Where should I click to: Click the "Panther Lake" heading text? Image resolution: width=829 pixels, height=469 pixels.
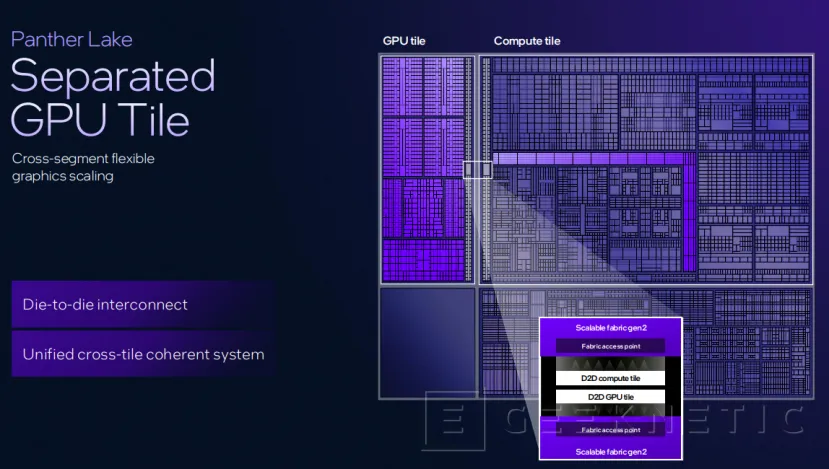72,40
